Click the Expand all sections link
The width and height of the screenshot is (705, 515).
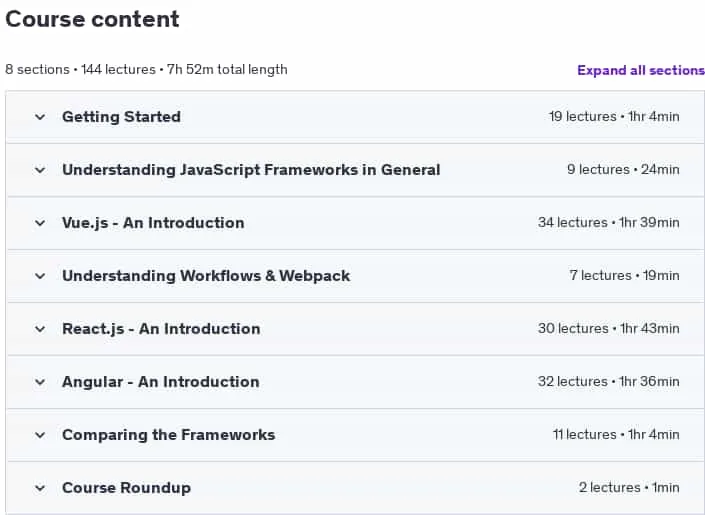pyautogui.click(x=641, y=70)
